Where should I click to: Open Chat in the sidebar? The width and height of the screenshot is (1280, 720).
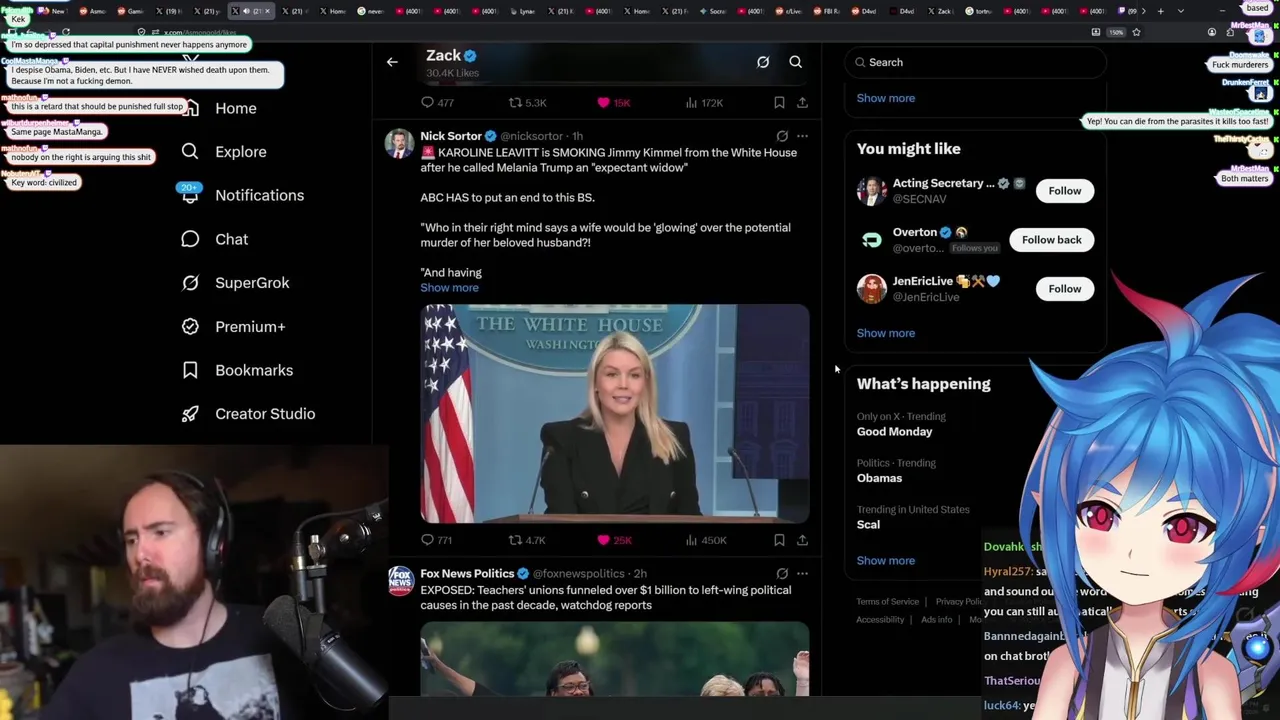click(x=231, y=239)
